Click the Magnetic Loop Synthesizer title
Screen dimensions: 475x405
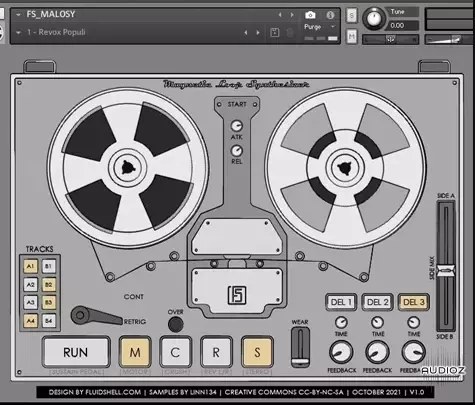pos(236,84)
